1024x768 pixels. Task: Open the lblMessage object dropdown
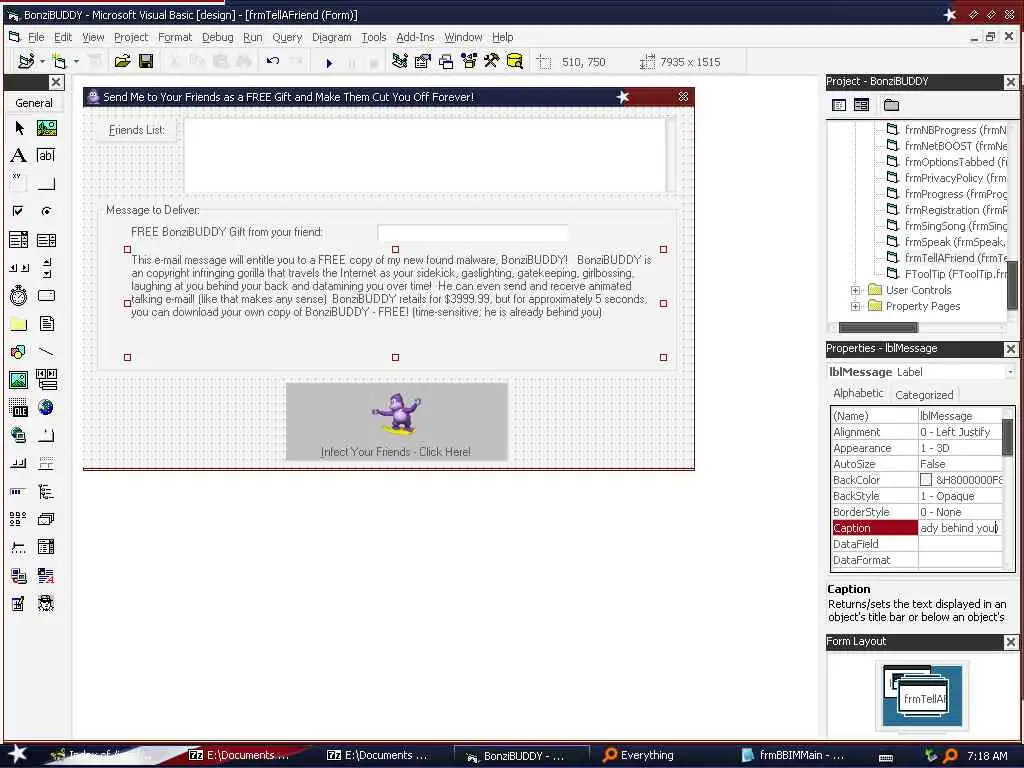(x=1010, y=372)
